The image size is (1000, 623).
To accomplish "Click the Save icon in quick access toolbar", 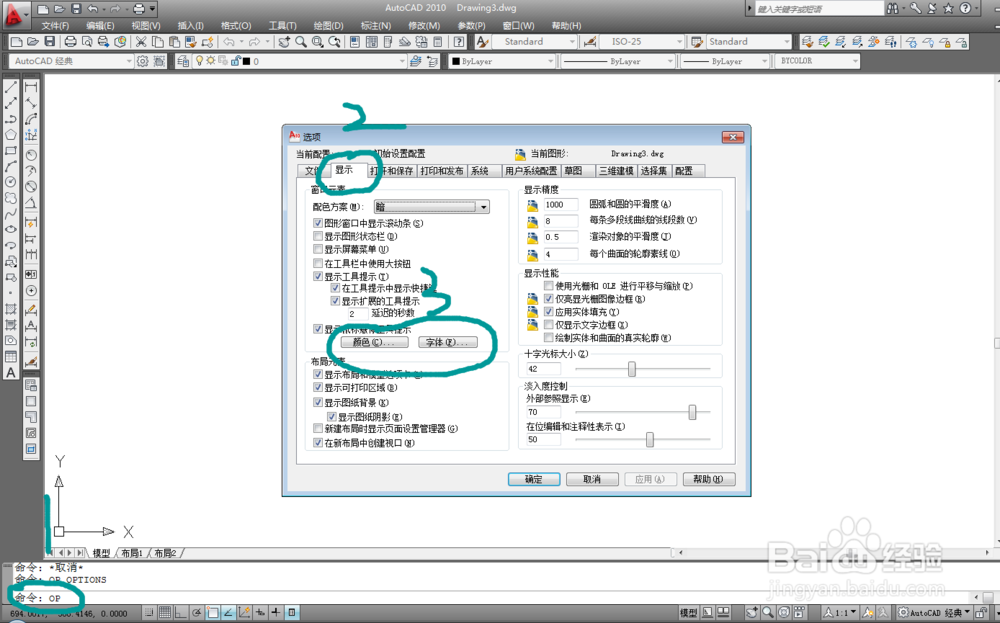I will [x=76, y=9].
